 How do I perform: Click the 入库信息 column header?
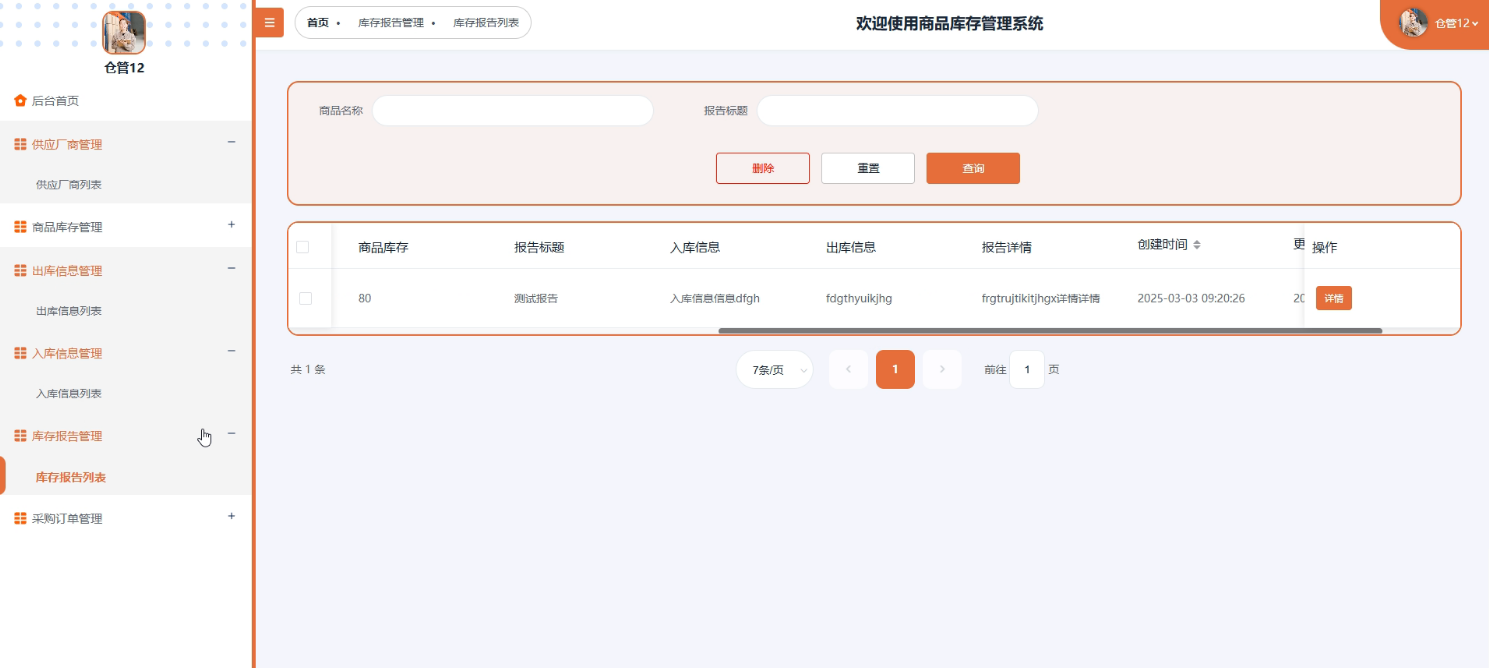click(695, 247)
